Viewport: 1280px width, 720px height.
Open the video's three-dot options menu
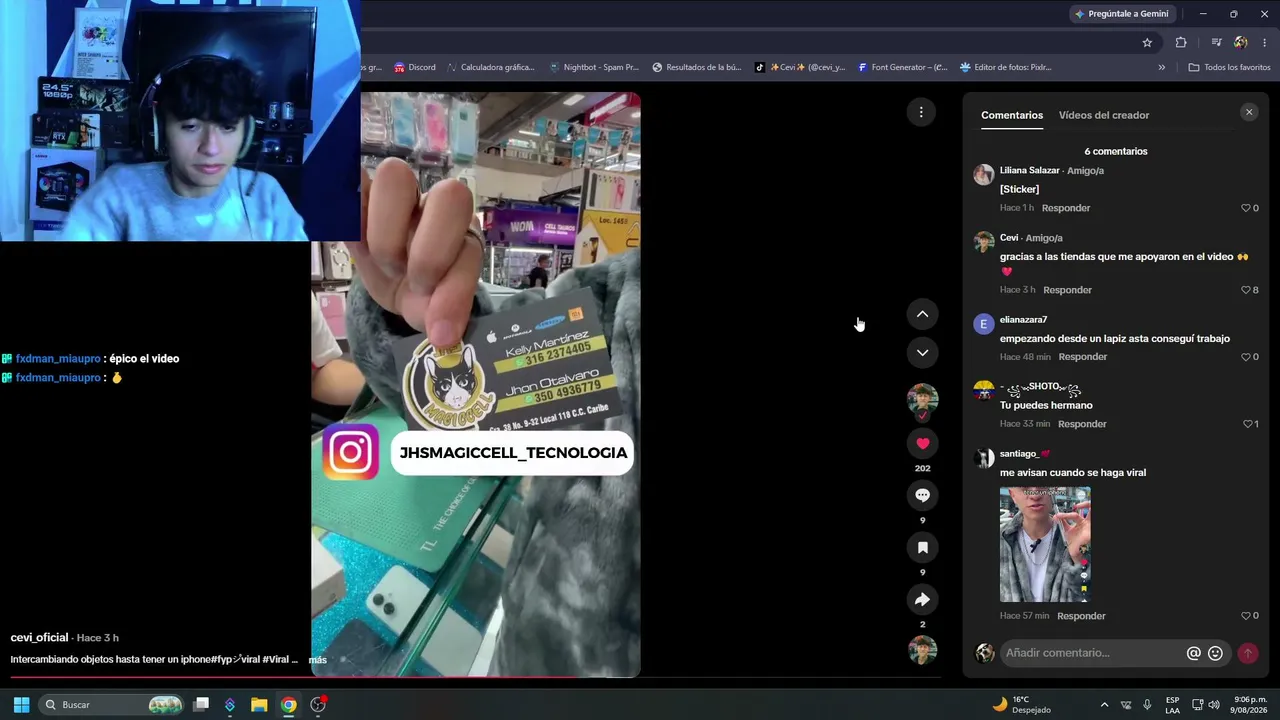(x=921, y=112)
